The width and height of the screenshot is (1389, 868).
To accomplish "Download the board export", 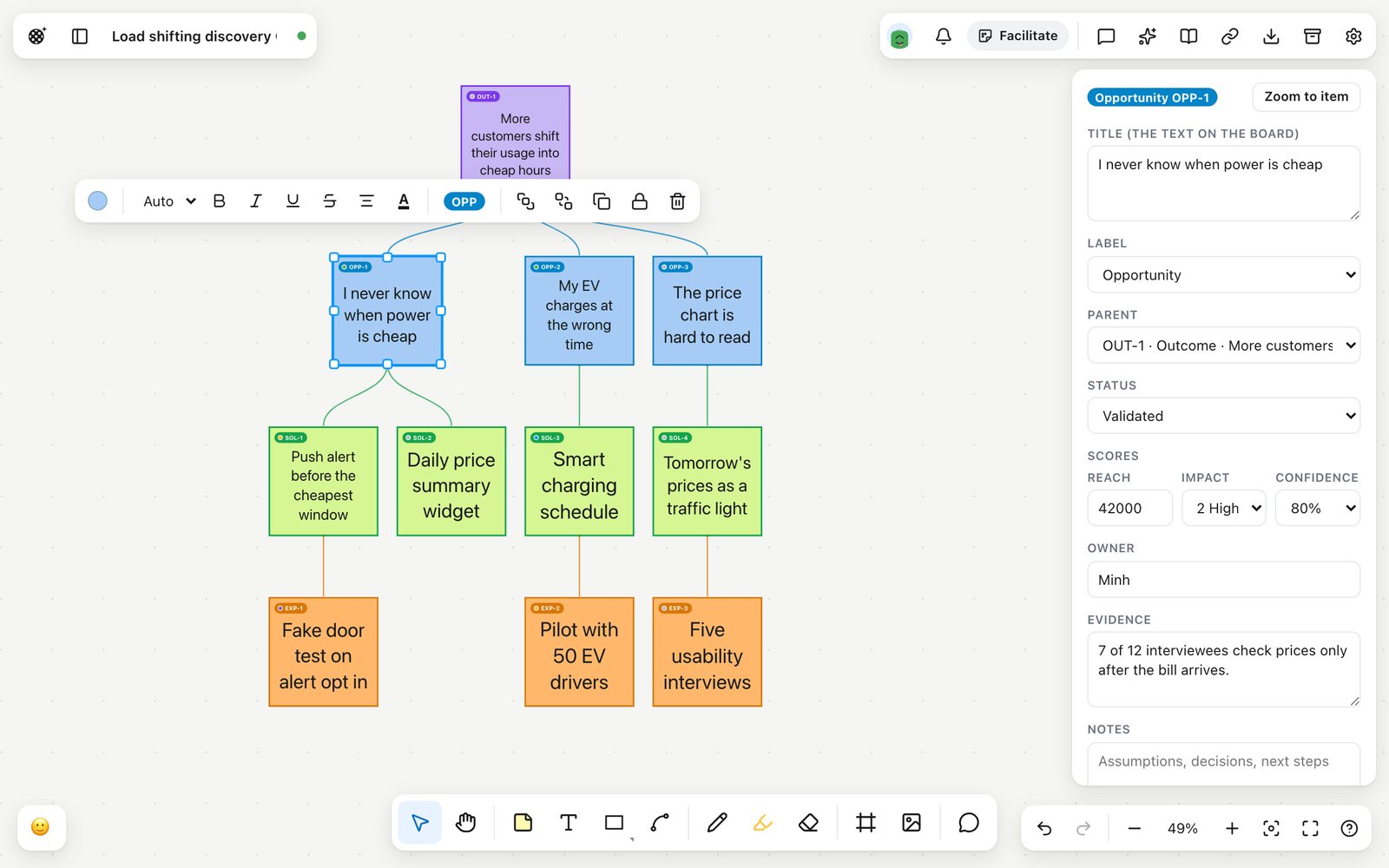I will click(x=1271, y=36).
